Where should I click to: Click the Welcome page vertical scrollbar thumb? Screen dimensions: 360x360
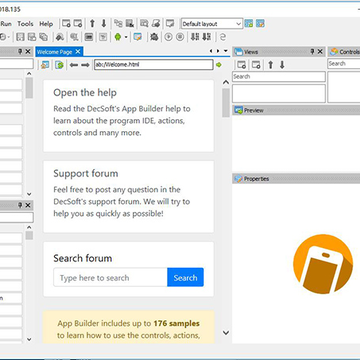226,103
